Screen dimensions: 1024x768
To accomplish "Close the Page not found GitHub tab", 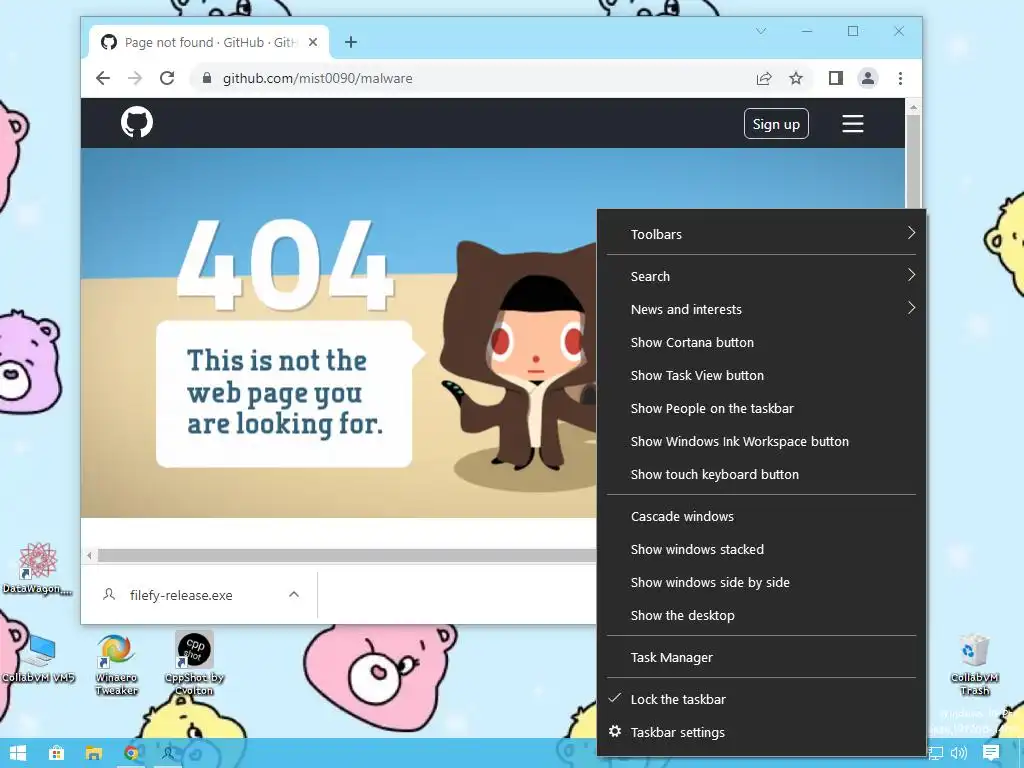I will click(313, 42).
